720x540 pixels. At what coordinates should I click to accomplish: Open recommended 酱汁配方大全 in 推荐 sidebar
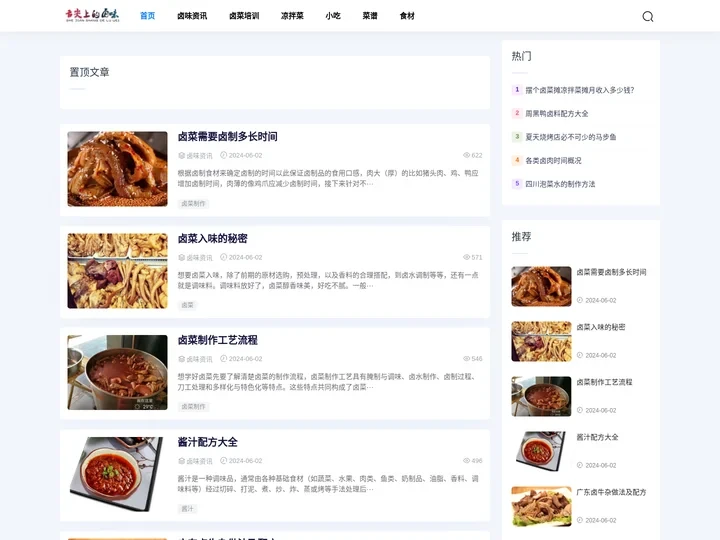point(597,437)
